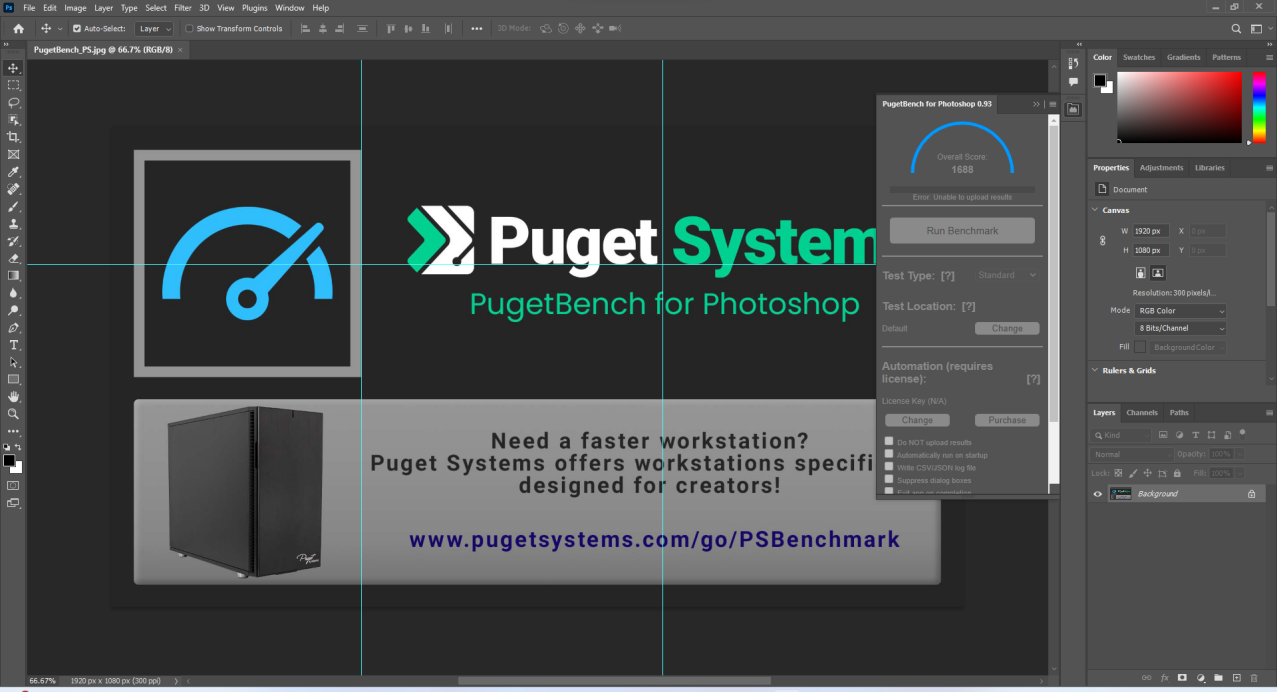Select the Eyedropper tool
The height and width of the screenshot is (692, 1277).
(x=13, y=172)
